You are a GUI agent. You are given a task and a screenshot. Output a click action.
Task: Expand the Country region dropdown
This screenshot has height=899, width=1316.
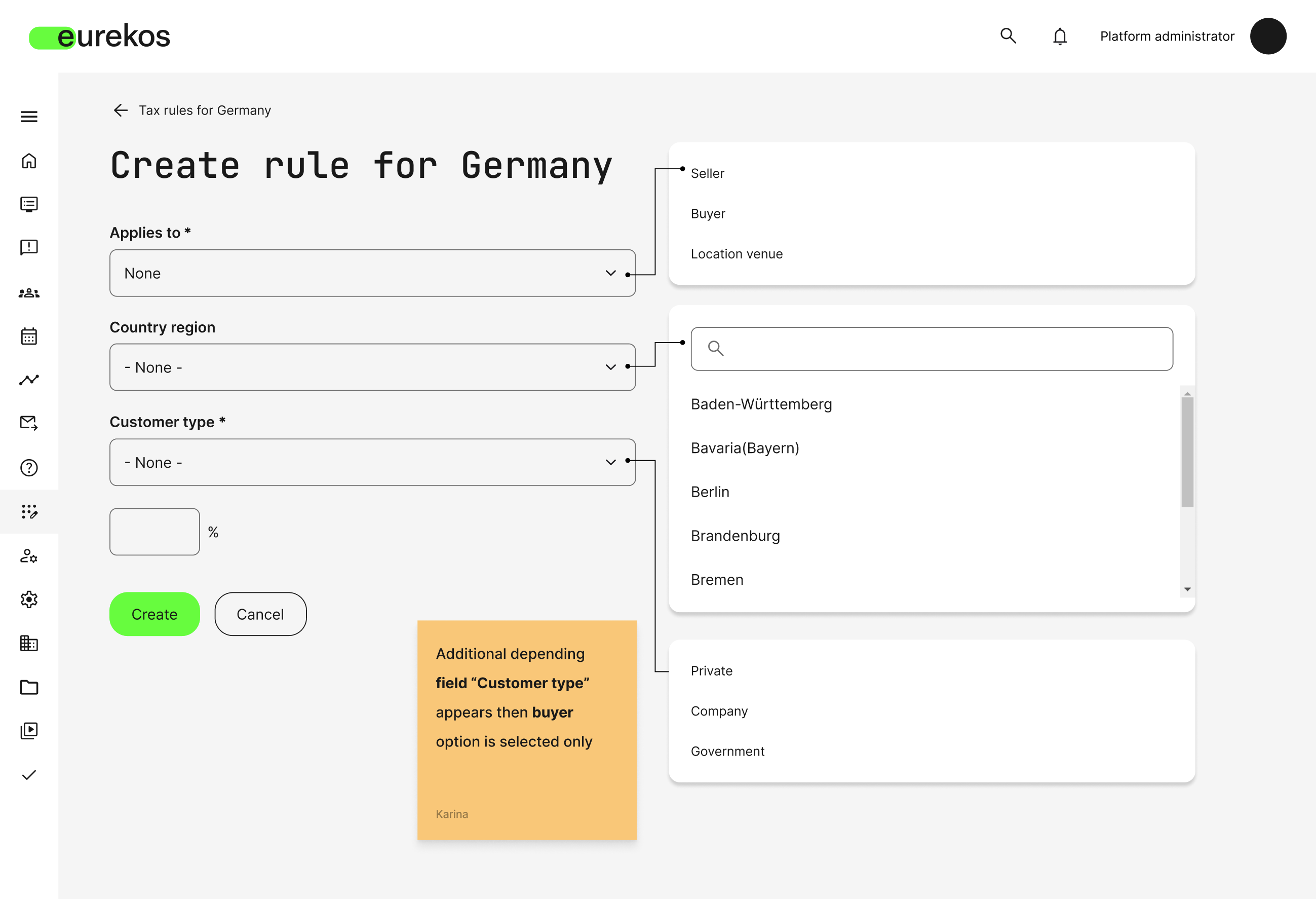(x=372, y=367)
